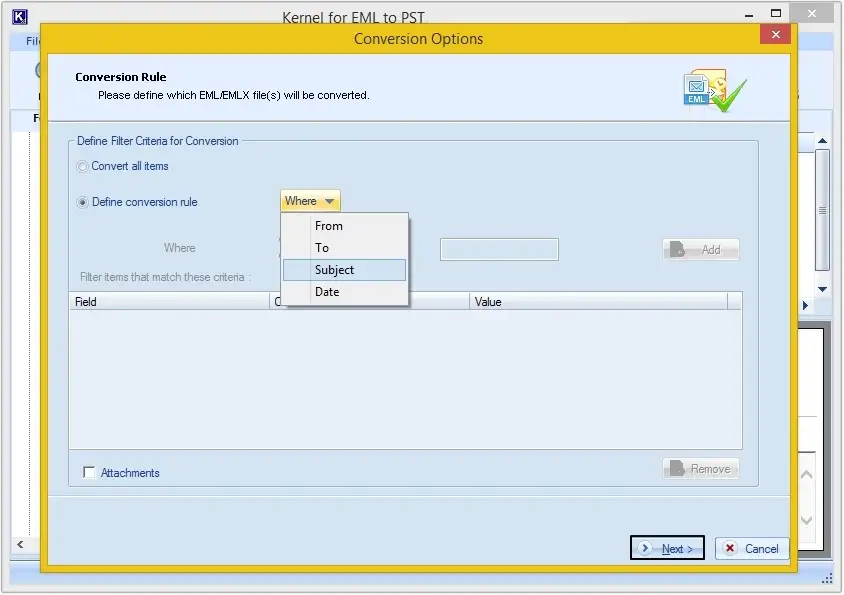
Task: Click the Field column header
Action: click(x=169, y=302)
